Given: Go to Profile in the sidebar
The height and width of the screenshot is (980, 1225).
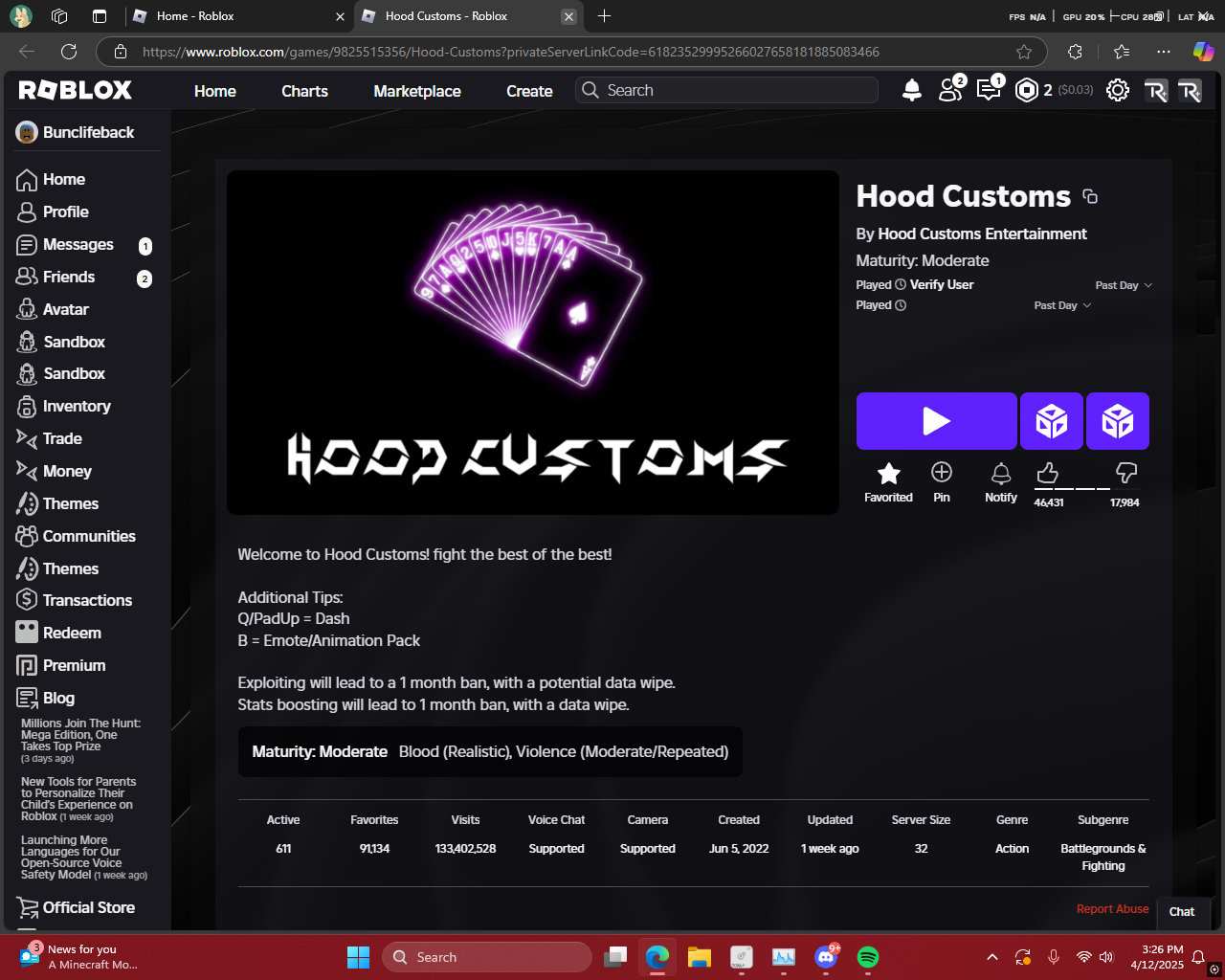Looking at the screenshot, I should (x=65, y=212).
